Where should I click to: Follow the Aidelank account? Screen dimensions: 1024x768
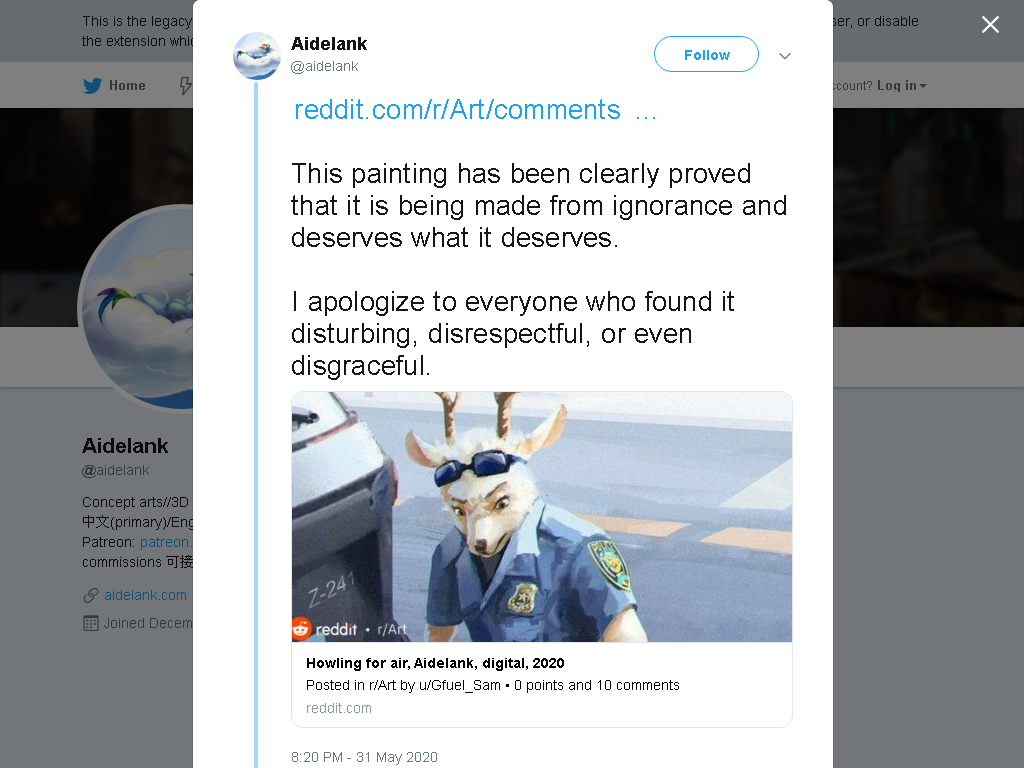pyautogui.click(x=706, y=54)
